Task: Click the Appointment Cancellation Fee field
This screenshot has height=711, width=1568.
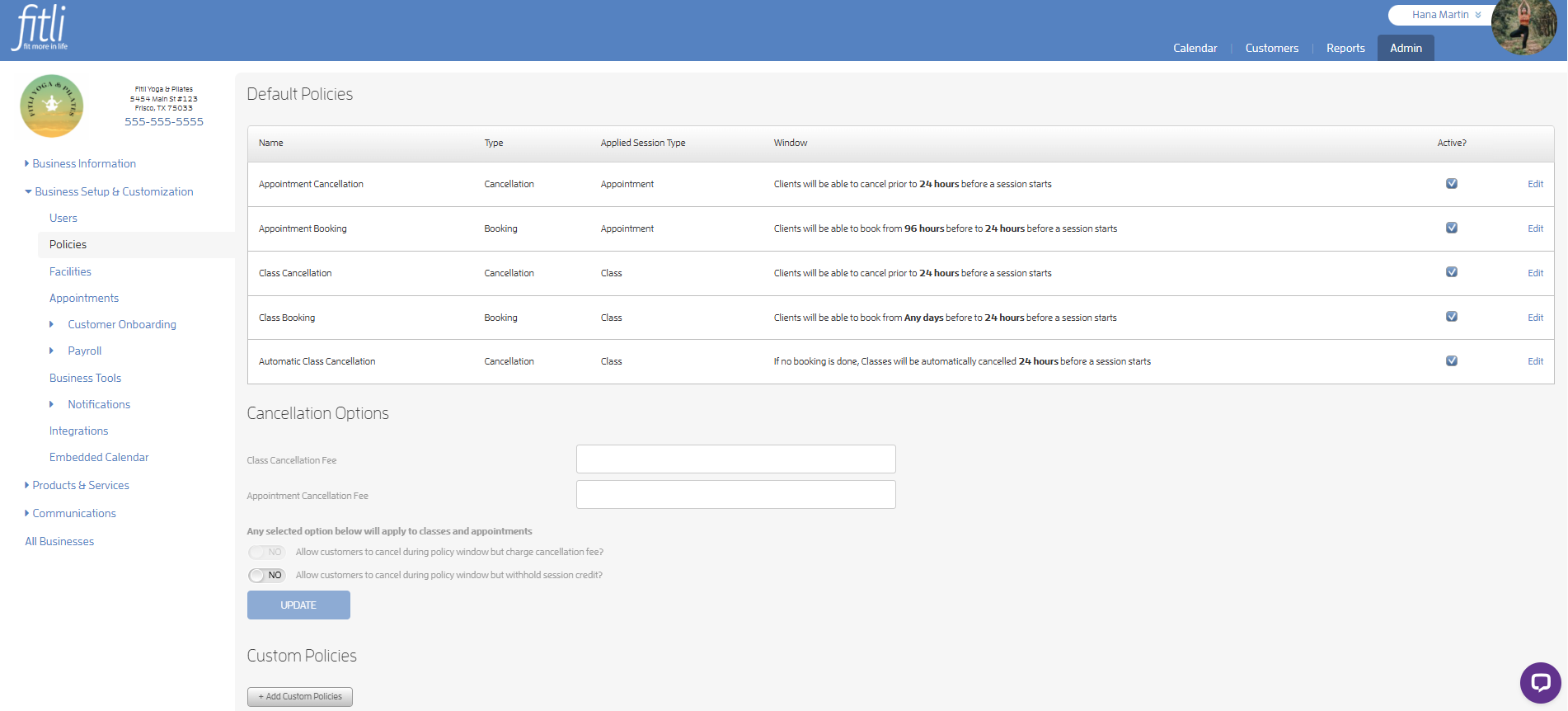Action: coord(735,494)
